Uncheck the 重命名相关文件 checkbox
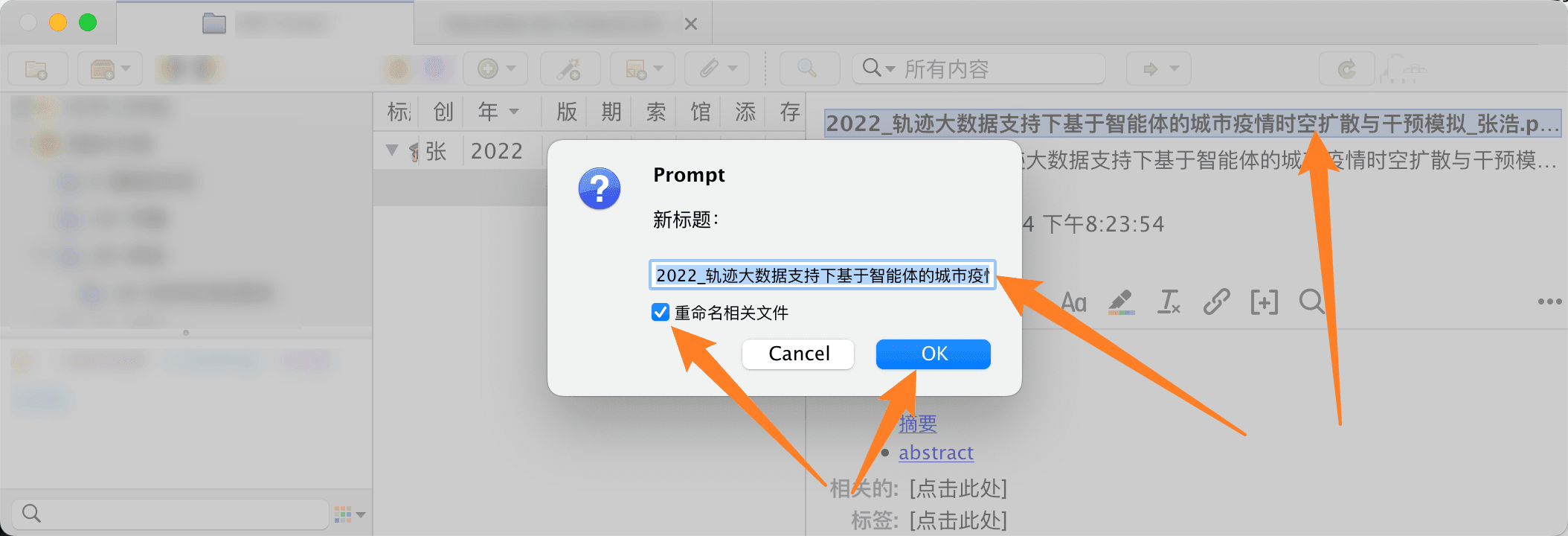This screenshot has height=536, width=1568. (660, 312)
